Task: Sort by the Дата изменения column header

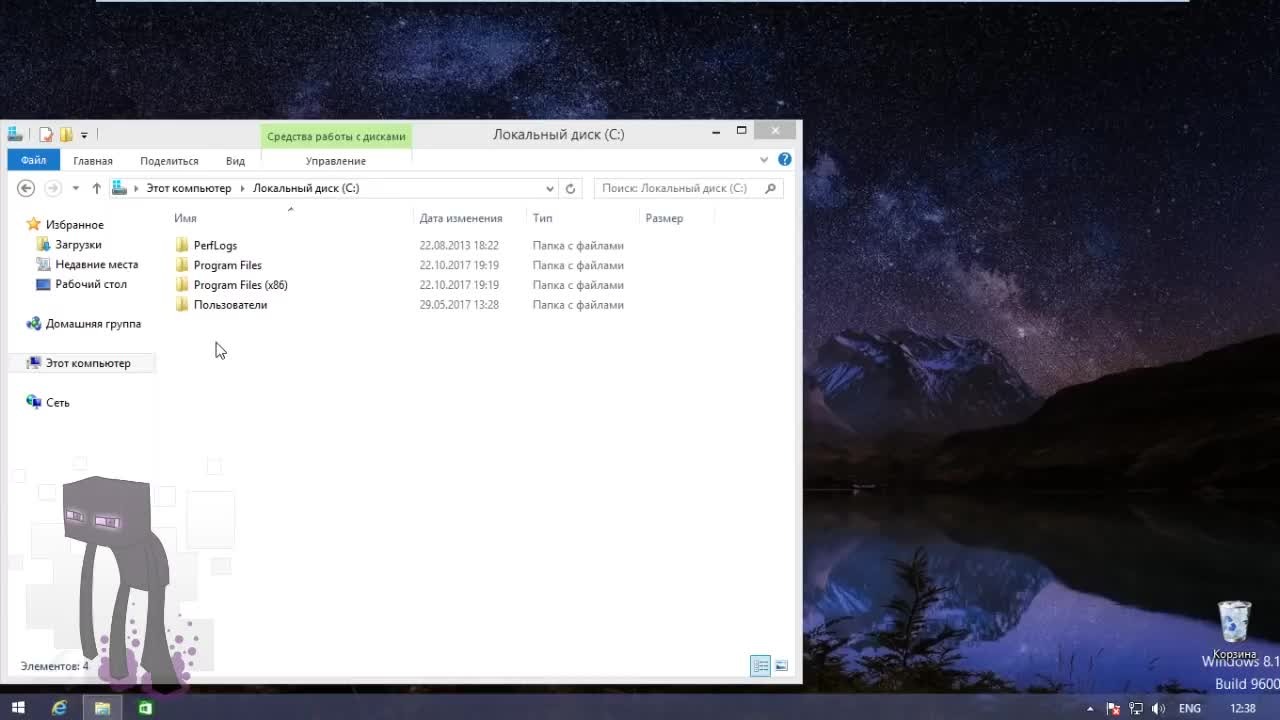Action: 461,218
